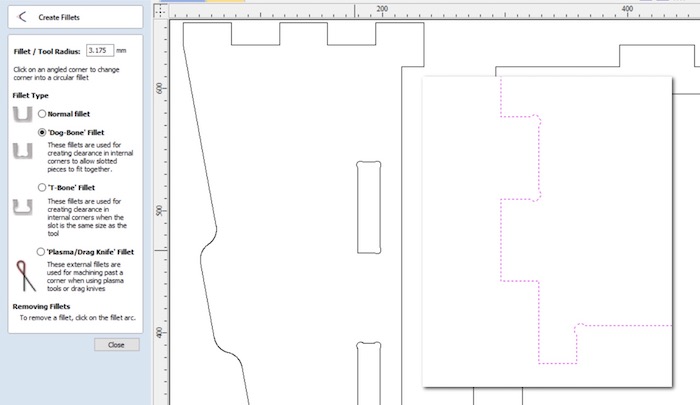700x405 pixels.
Task: Click the 400 mark on horizontal ruler
Action: coord(627,9)
